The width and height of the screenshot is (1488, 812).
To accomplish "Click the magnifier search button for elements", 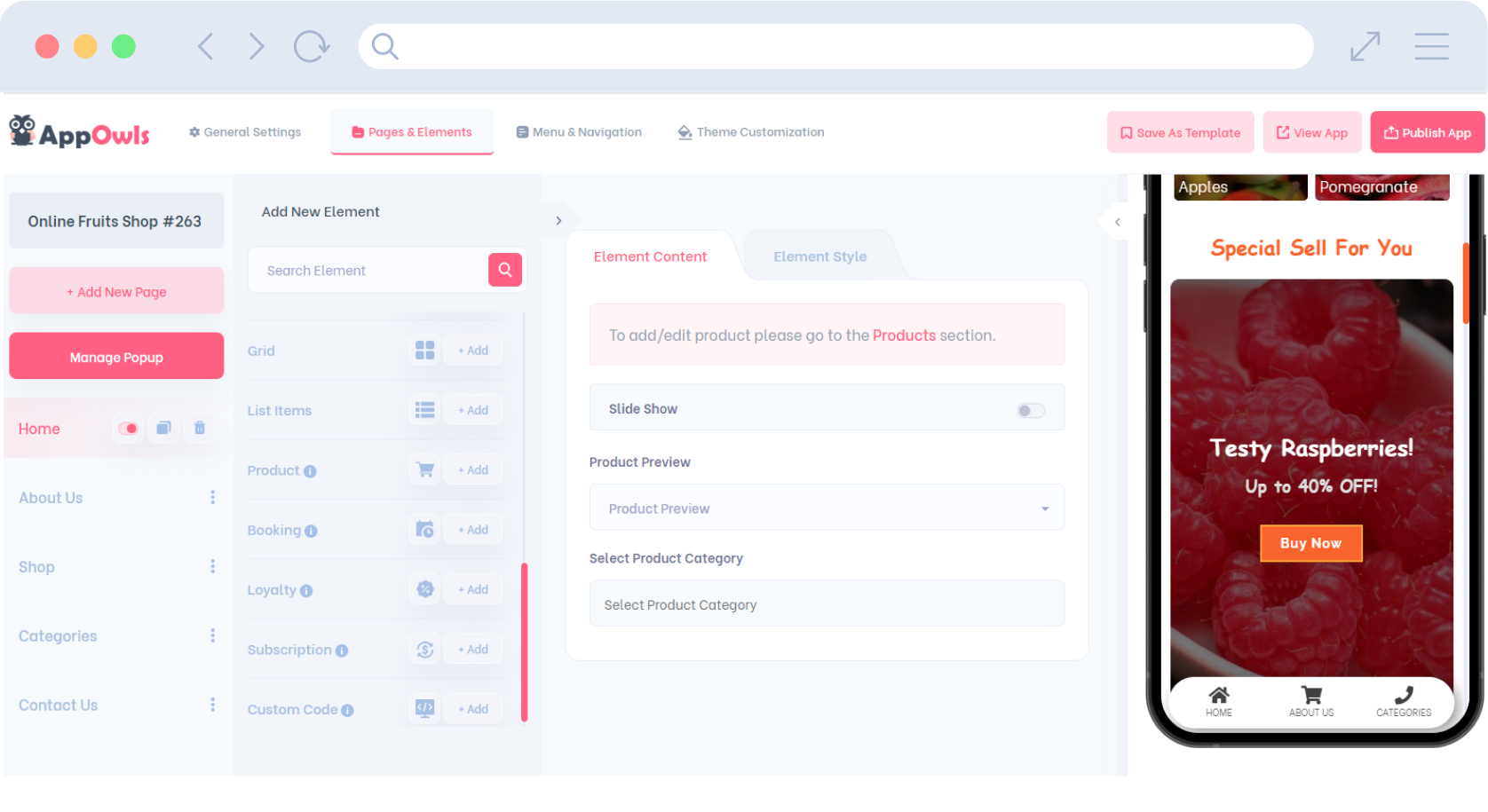I will point(504,270).
